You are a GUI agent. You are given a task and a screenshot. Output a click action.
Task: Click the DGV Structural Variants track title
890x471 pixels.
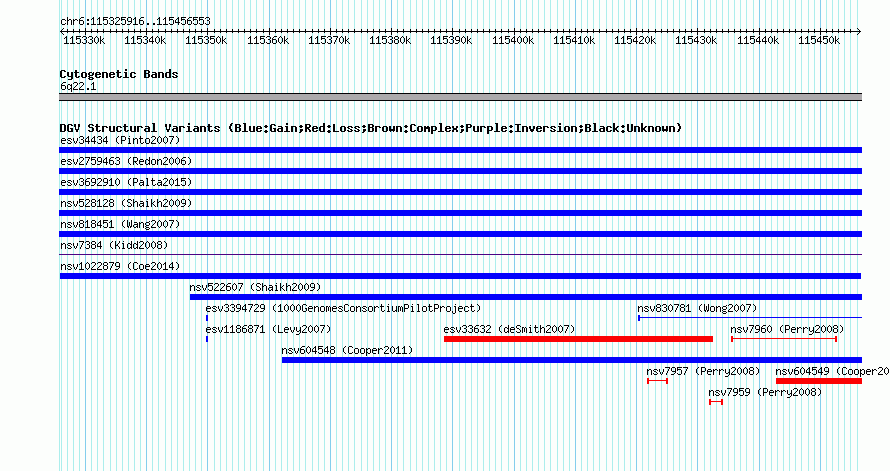(371, 128)
